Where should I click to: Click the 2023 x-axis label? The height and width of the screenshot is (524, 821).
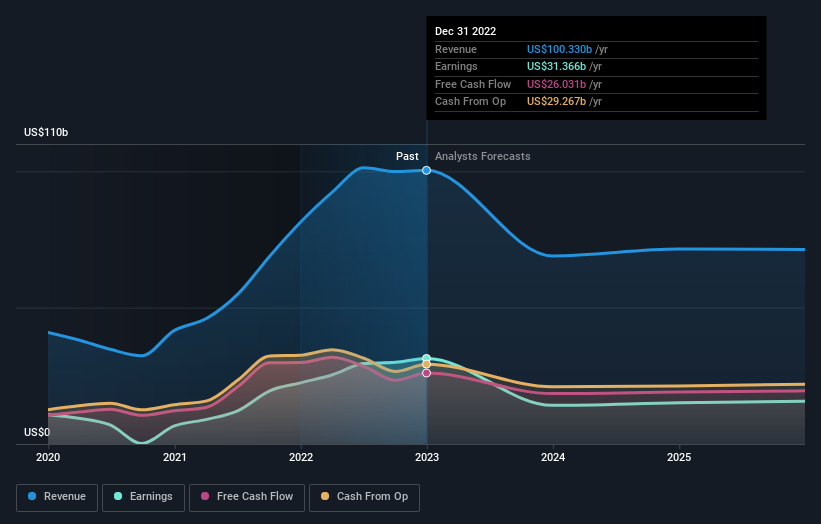(427, 458)
